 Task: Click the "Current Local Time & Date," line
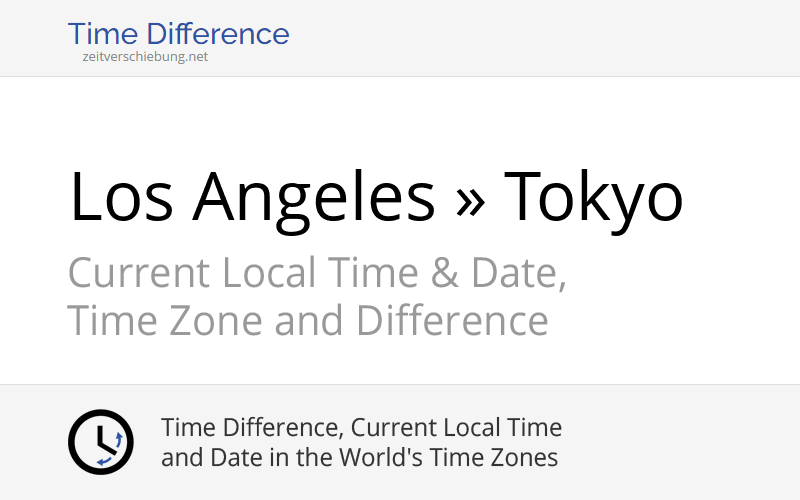tap(317, 273)
